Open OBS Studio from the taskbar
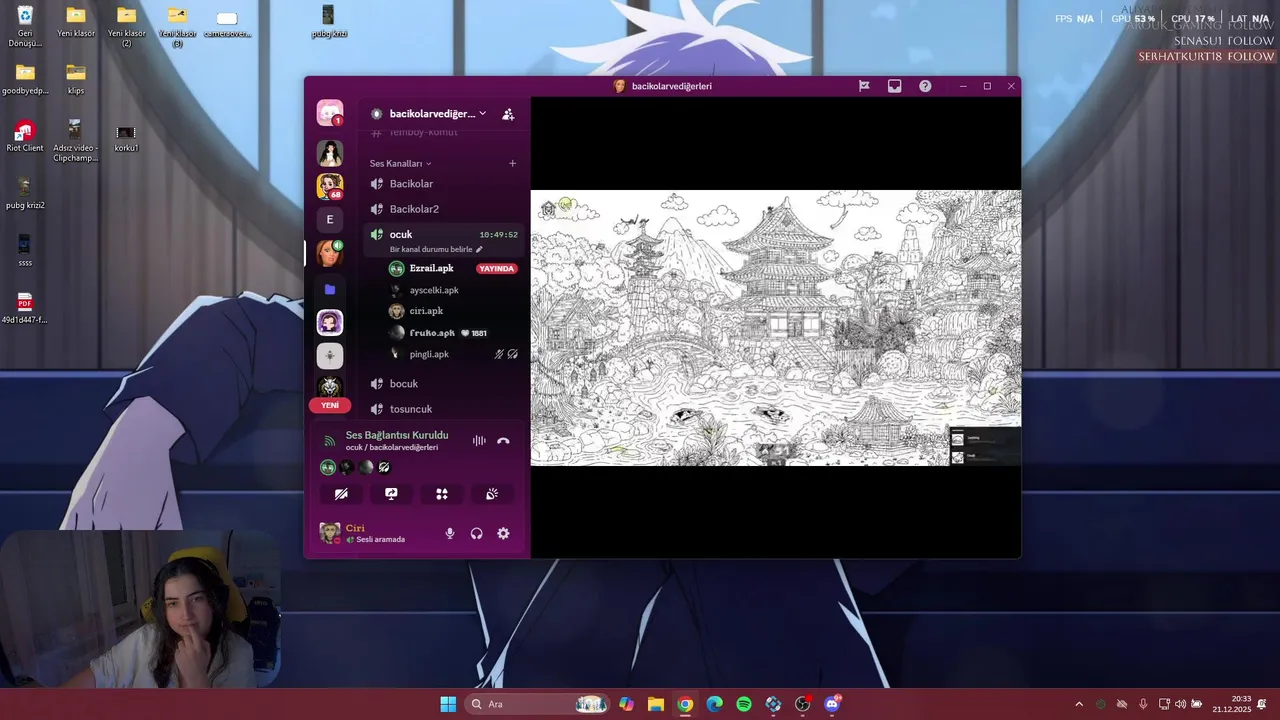This screenshot has height=720, width=1280. [803, 704]
